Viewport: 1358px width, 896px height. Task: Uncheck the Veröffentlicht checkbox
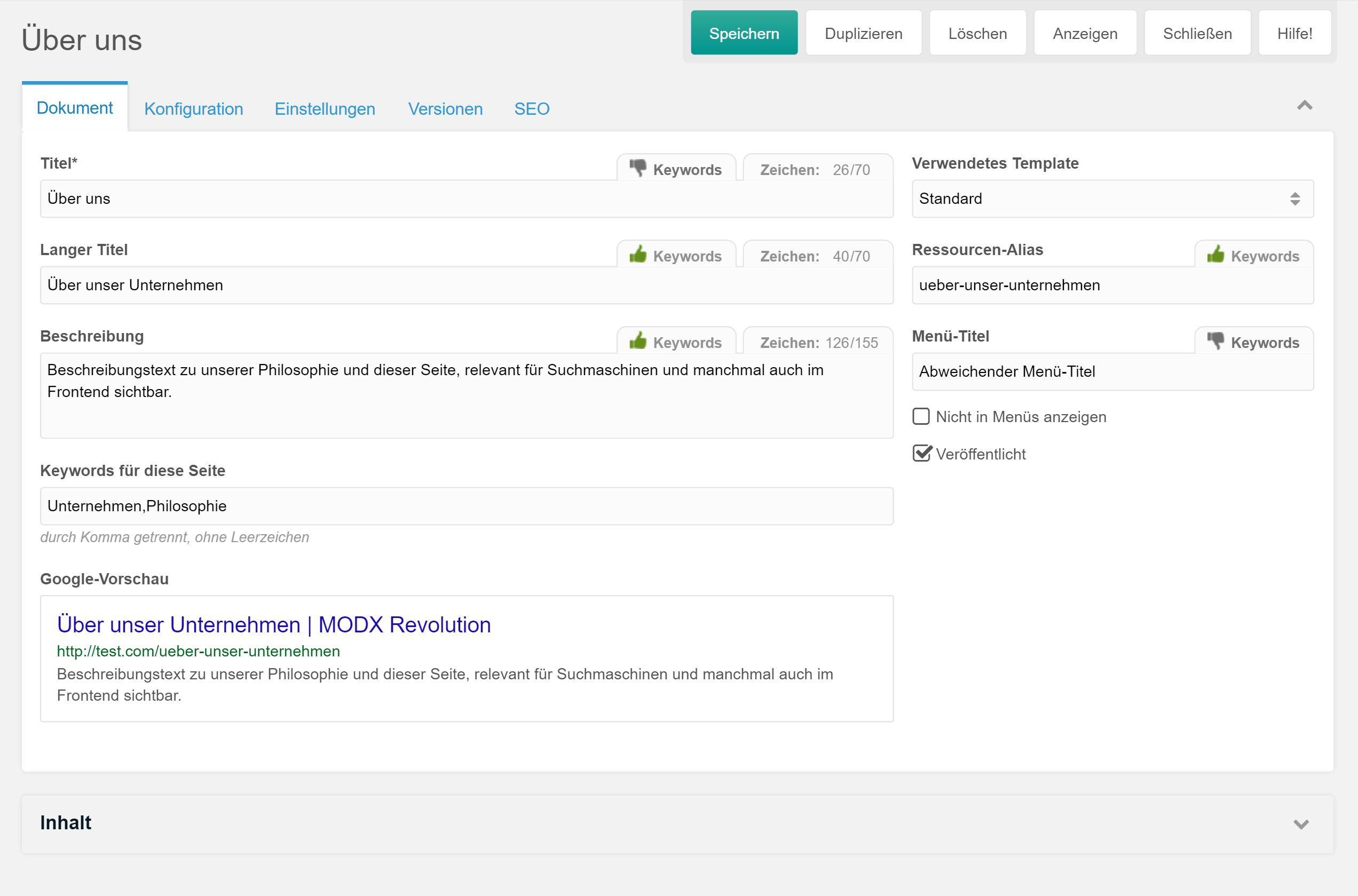click(x=921, y=454)
